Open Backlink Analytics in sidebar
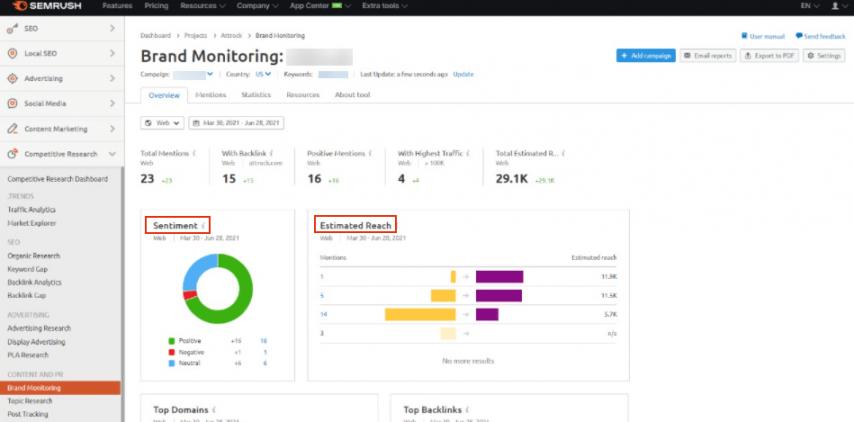The height and width of the screenshot is (422, 854). (34, 282)
